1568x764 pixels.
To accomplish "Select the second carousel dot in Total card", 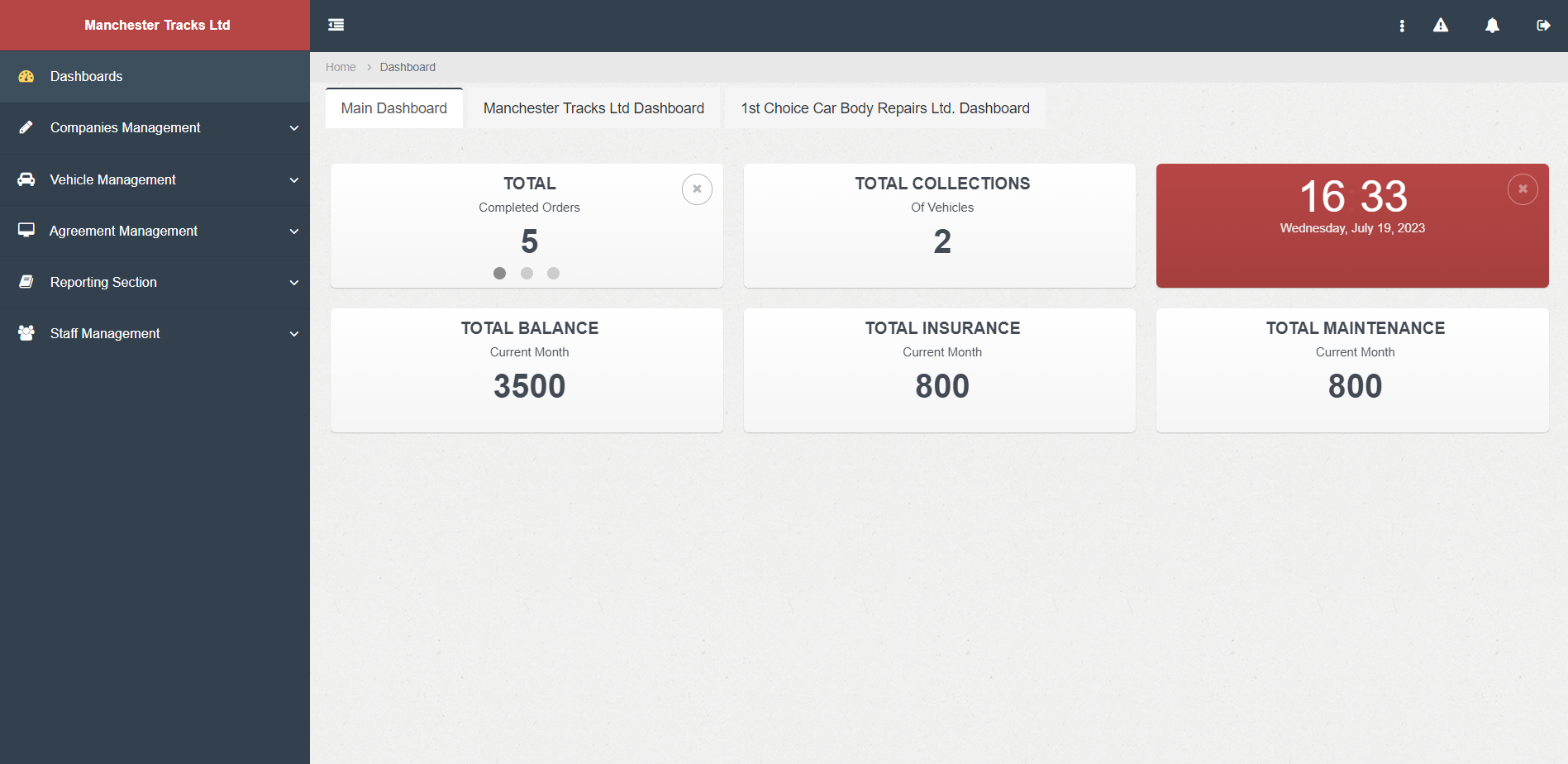I will pyautogui.click(x=527, y=274).
